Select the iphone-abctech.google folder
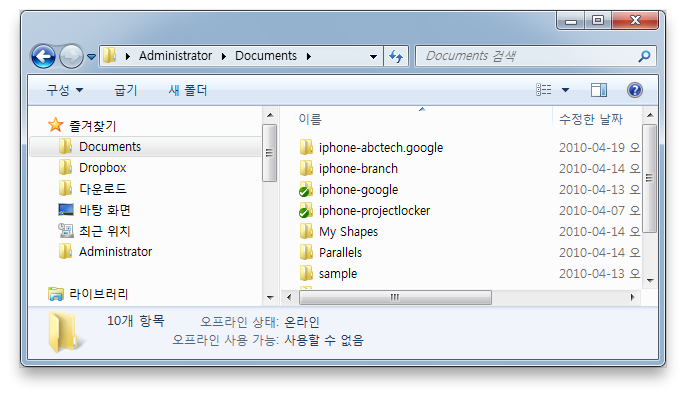 (x=381, y=148)
